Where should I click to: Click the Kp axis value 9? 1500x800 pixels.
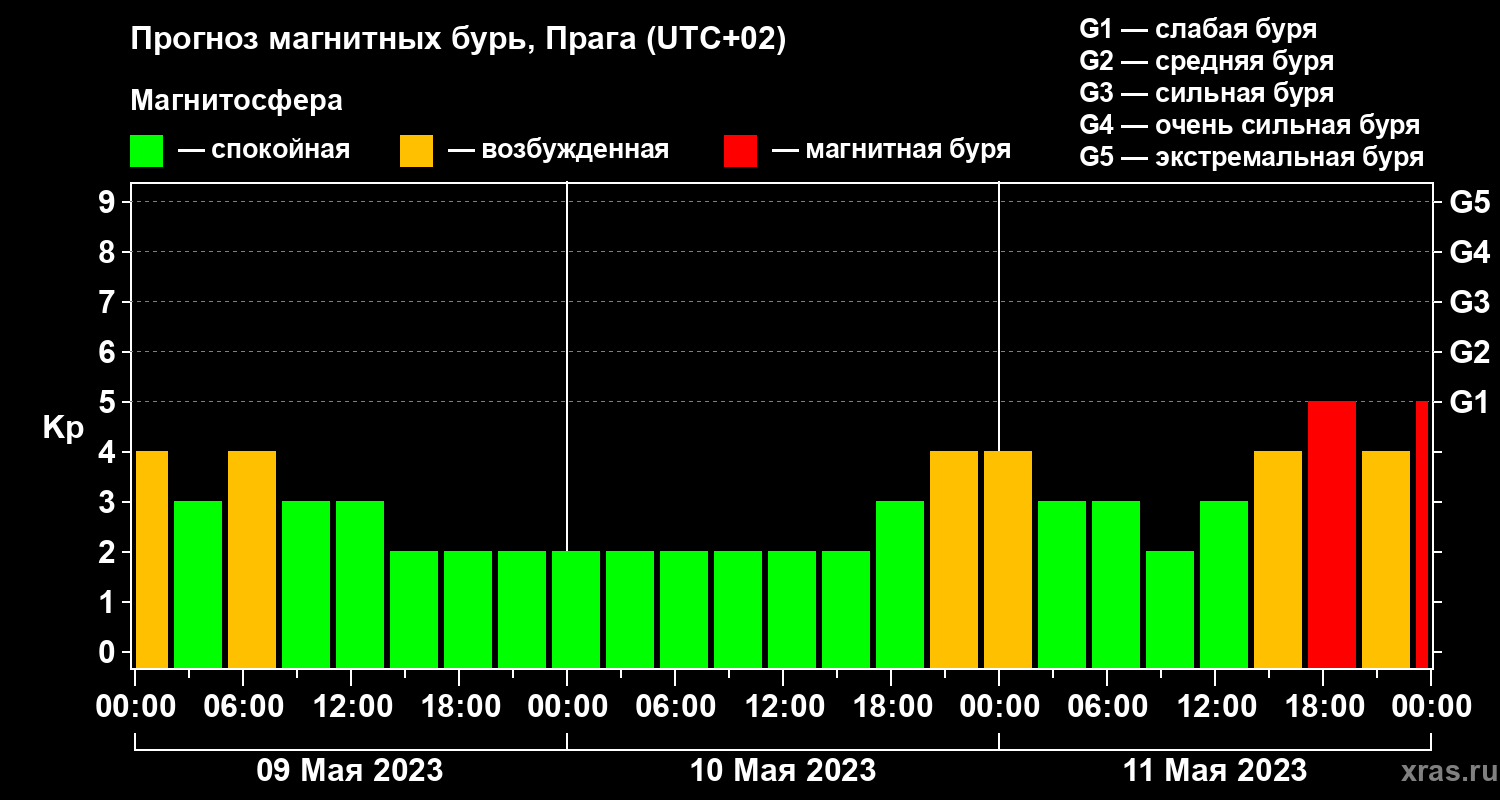click(x=109, y=202)
